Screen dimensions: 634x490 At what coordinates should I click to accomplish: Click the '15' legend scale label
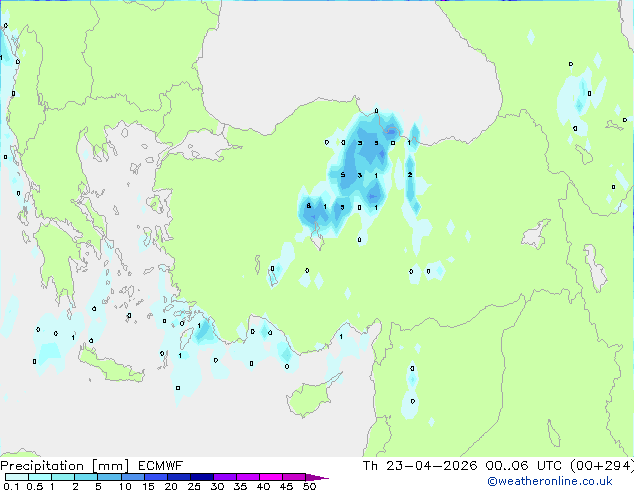[x=148, y=486]
